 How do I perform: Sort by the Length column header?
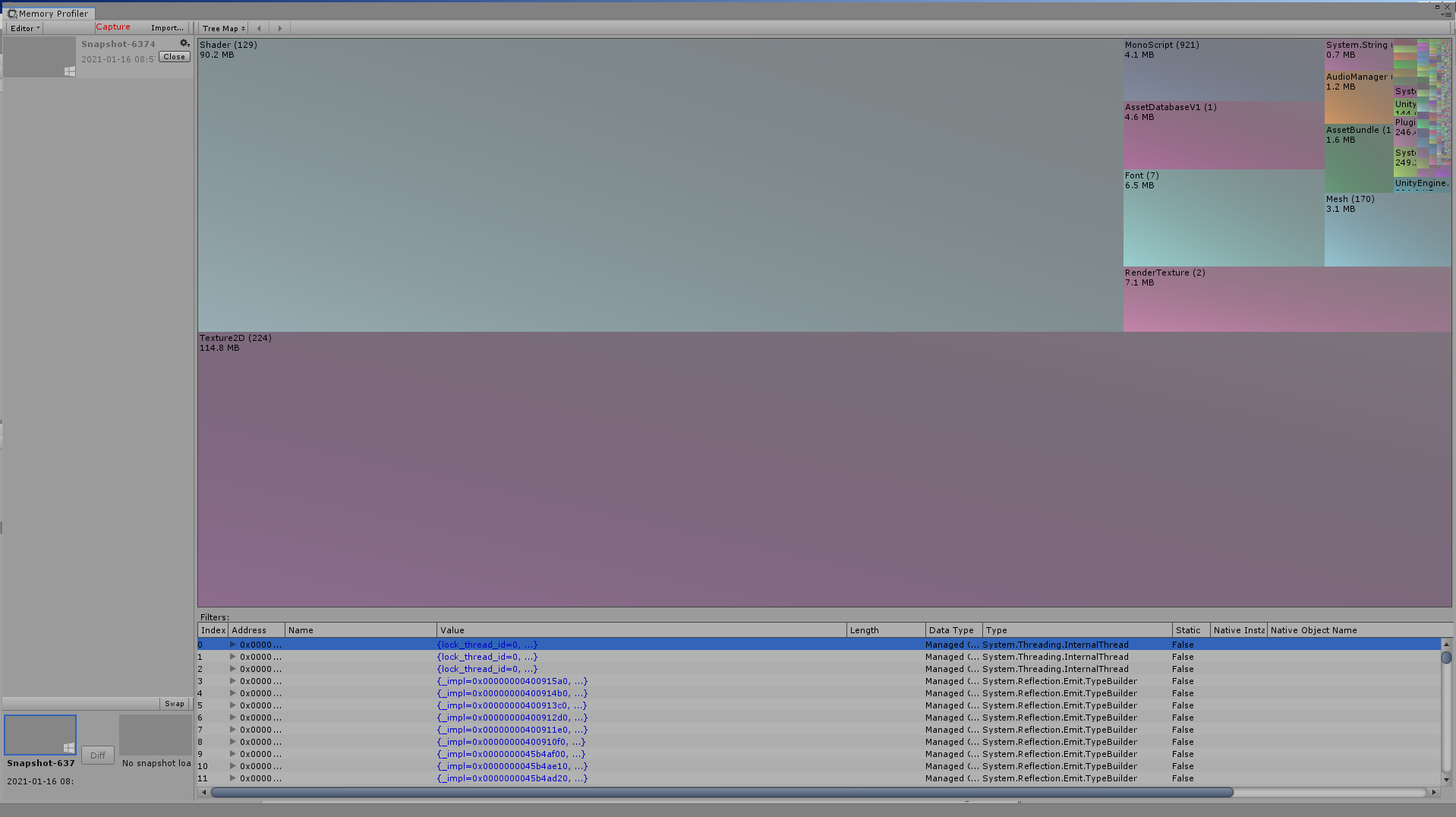click(x=886, y=630)
